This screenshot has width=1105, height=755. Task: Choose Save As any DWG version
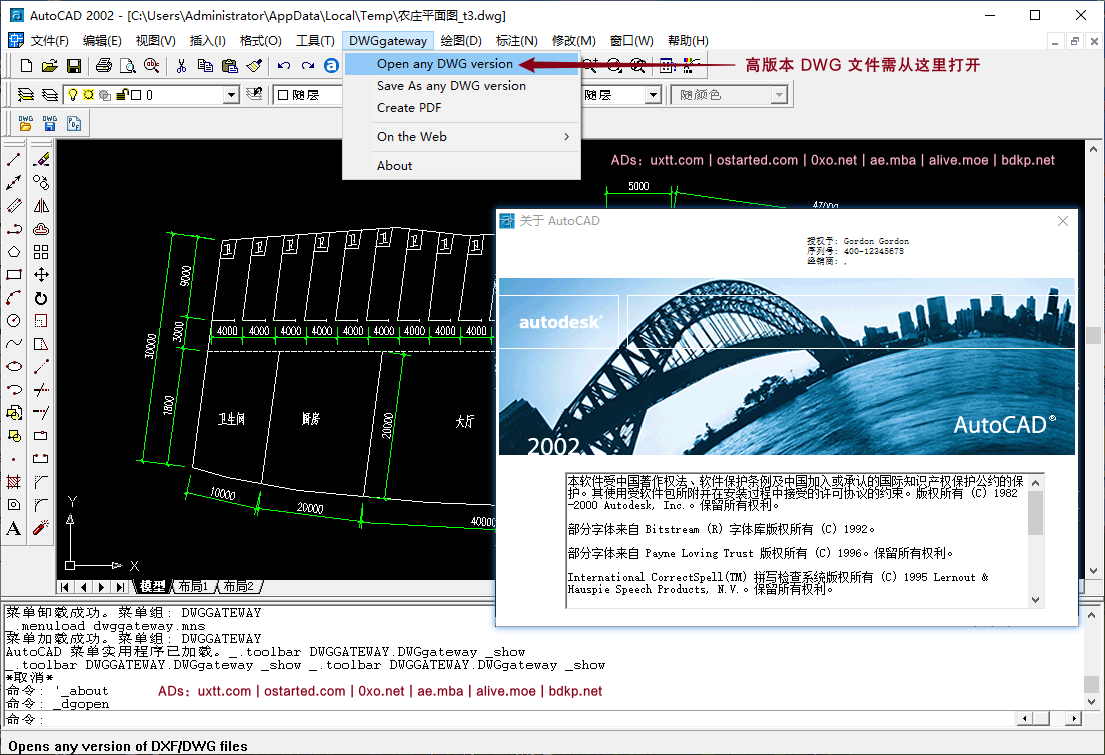pos(462,85)
